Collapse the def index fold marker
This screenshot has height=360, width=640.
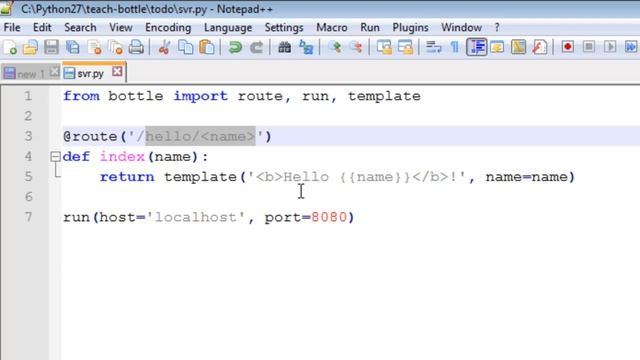pyautogui.click(x=55, y=156)
